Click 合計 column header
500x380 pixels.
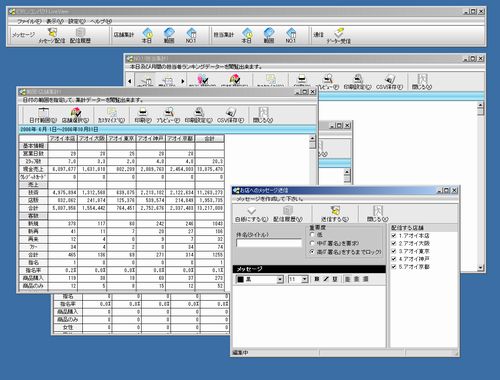coord(209,138)
